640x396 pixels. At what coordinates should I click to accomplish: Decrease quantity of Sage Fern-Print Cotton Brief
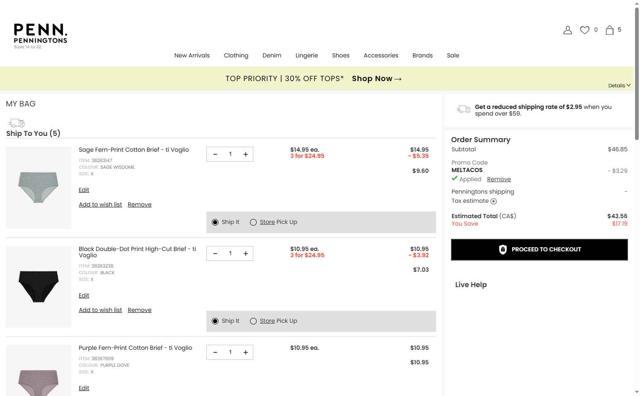pyautogui.click(x=215, y=154)
